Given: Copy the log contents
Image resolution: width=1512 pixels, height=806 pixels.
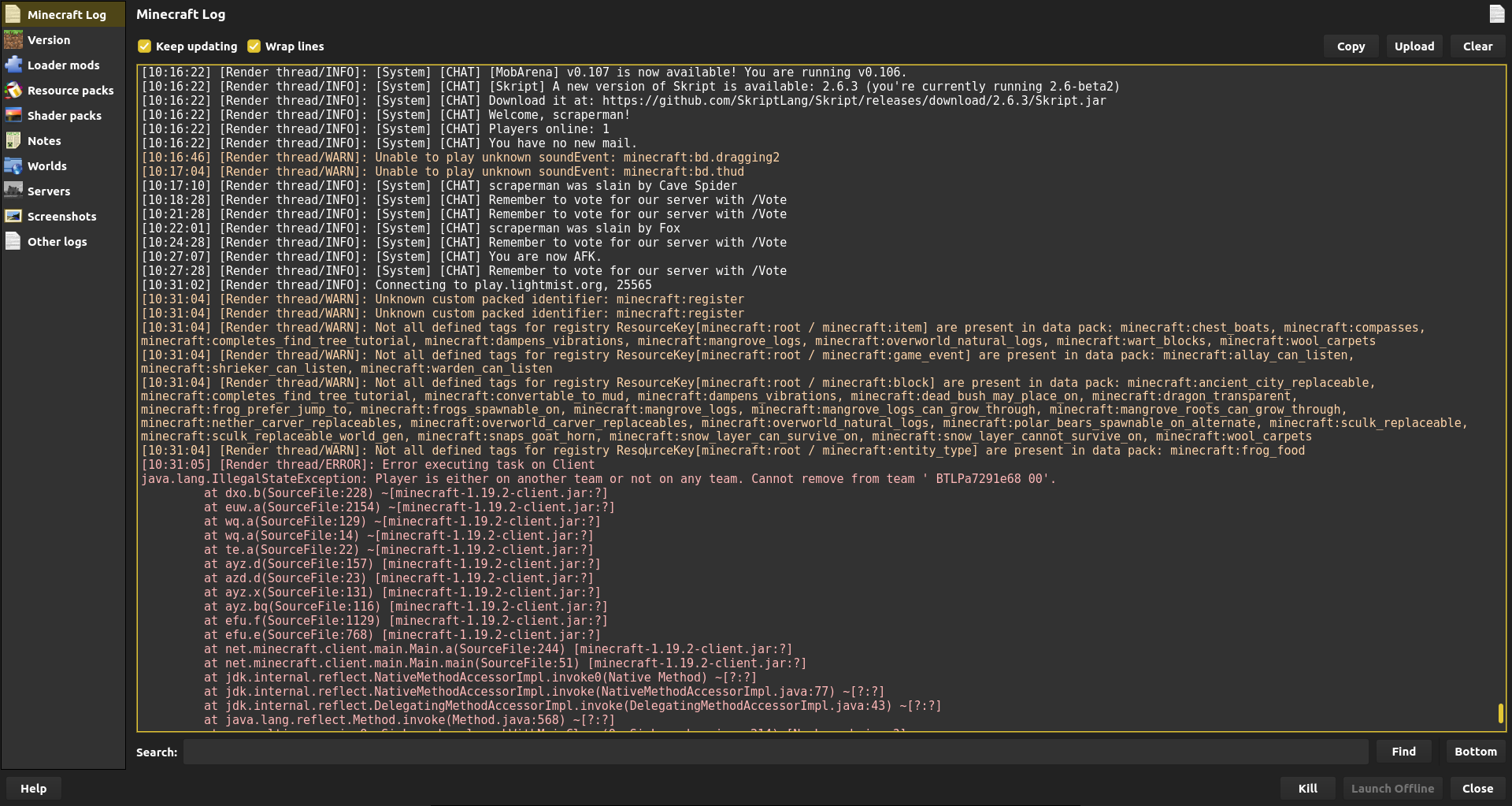Looking at the screenshot, I should coord(1351,46).
